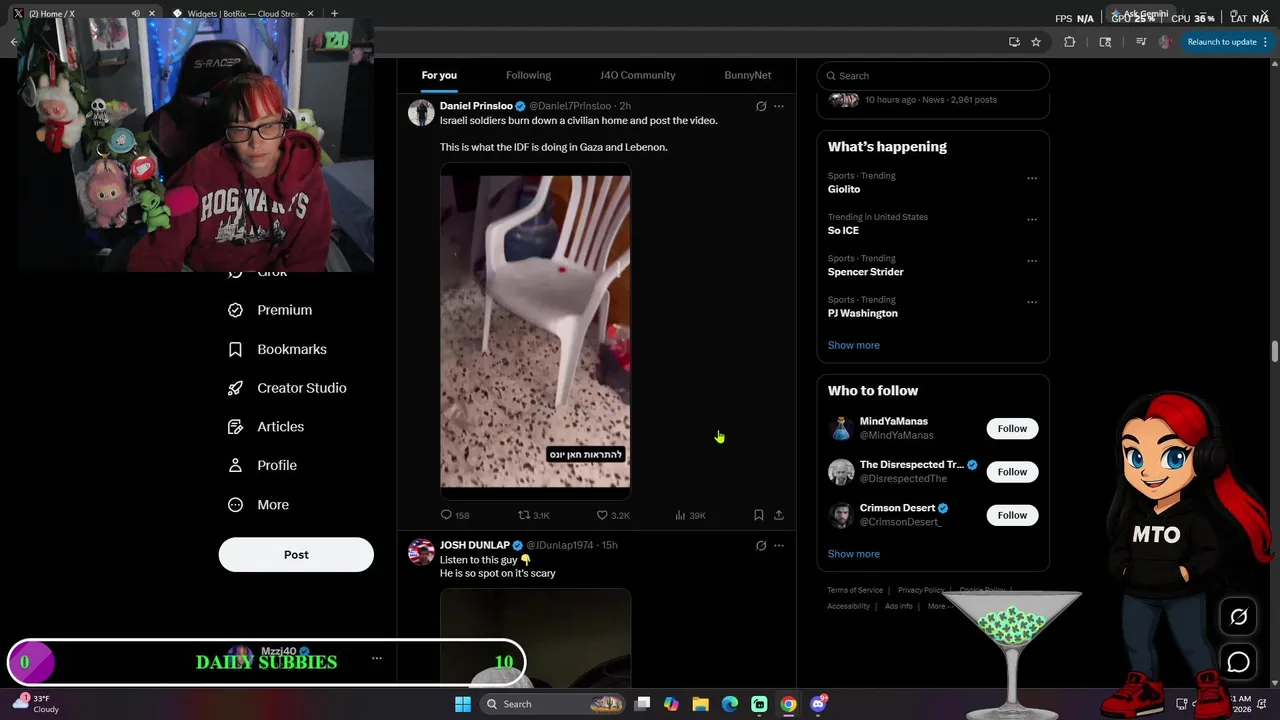This screenshot has width=1280, height=720.
Task: Switch to the For you tab
Action: click(x=439, y=75)
